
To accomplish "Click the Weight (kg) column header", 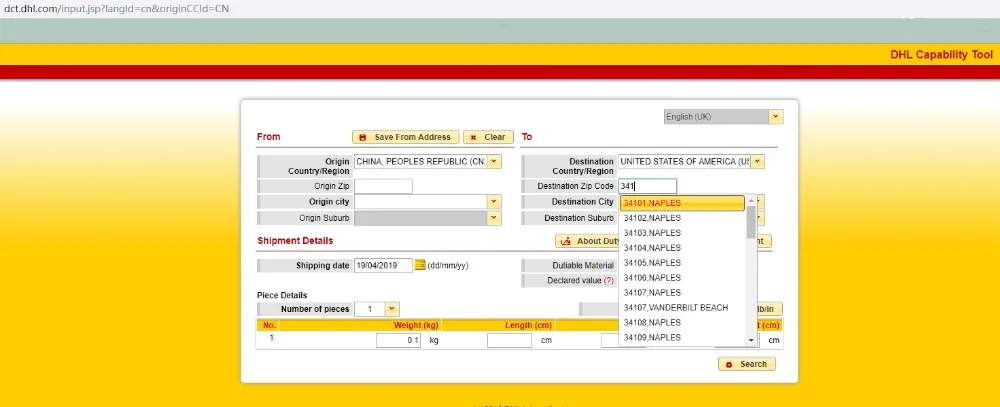I will (x=416, y=325).
